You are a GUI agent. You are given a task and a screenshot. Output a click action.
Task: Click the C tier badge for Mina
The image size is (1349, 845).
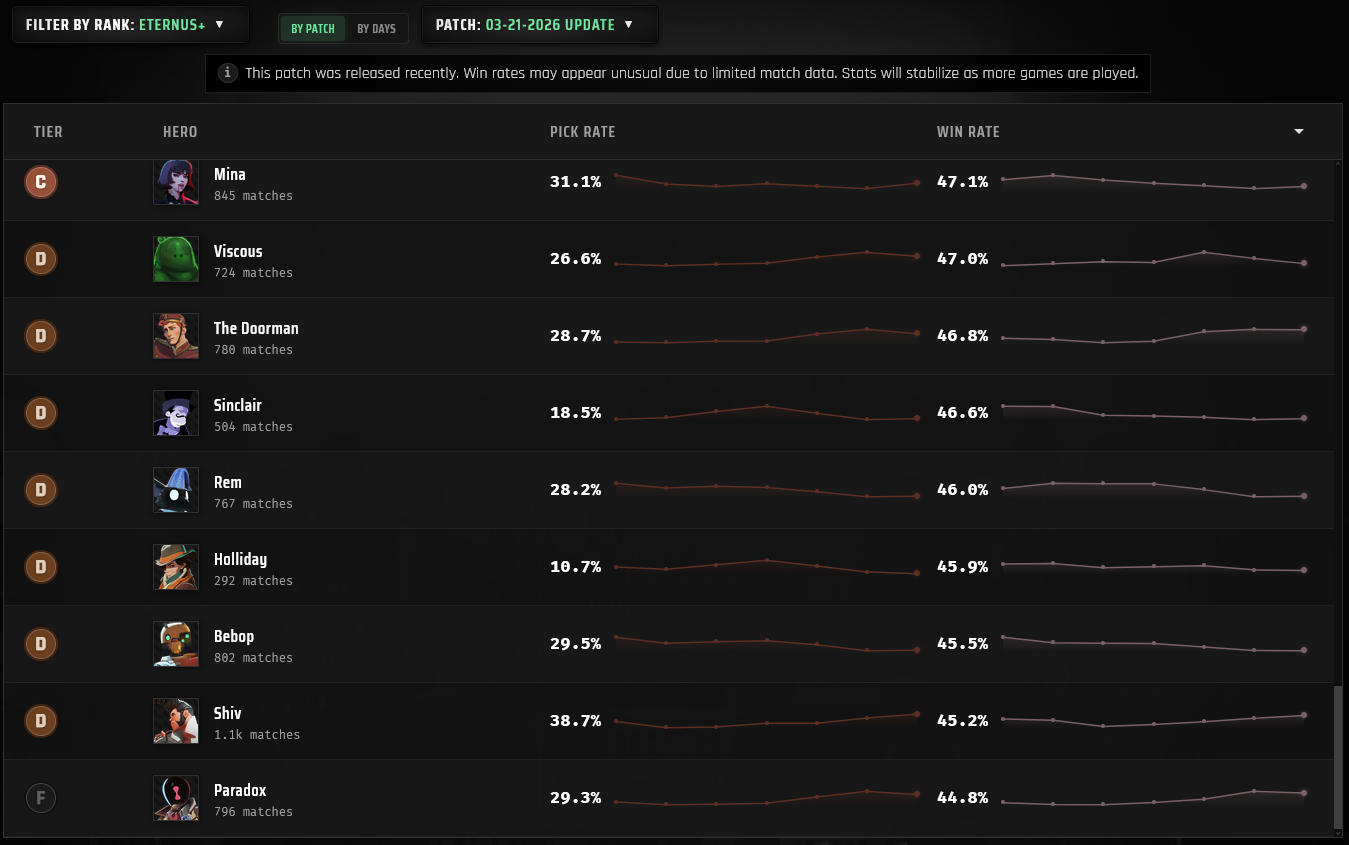tap(41, 182)
